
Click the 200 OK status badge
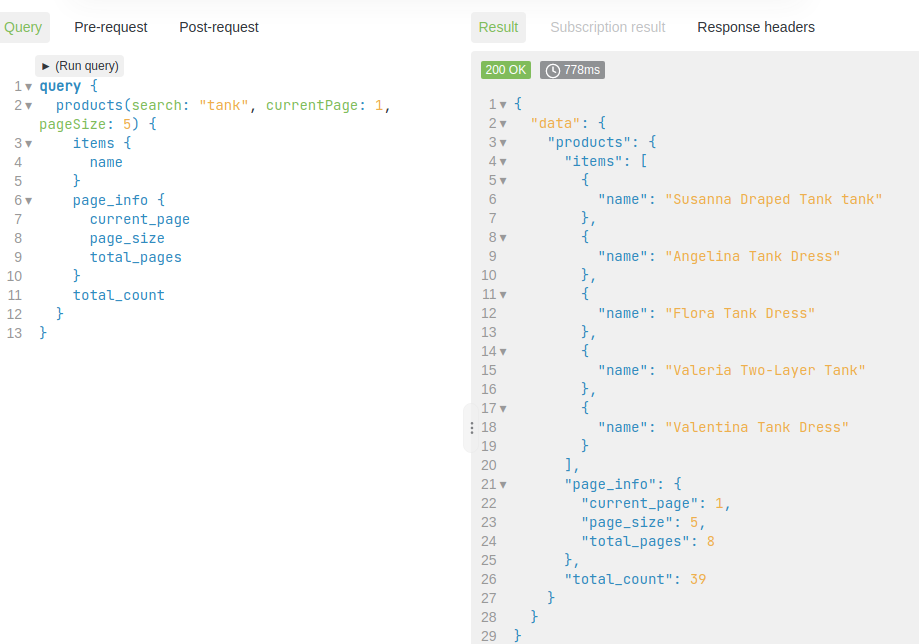(x=505, y=70)
